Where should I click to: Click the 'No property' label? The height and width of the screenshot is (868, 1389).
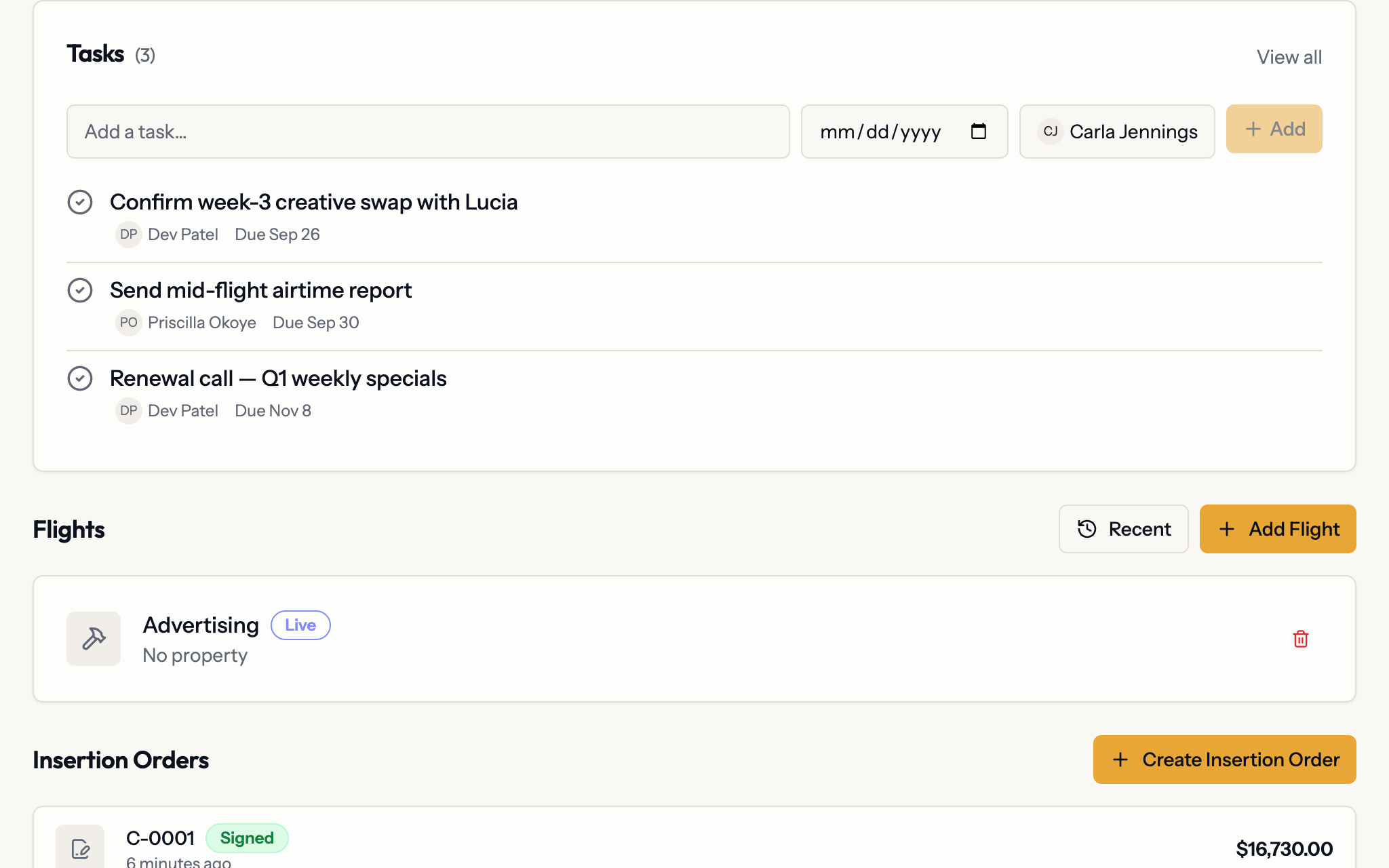195,656
